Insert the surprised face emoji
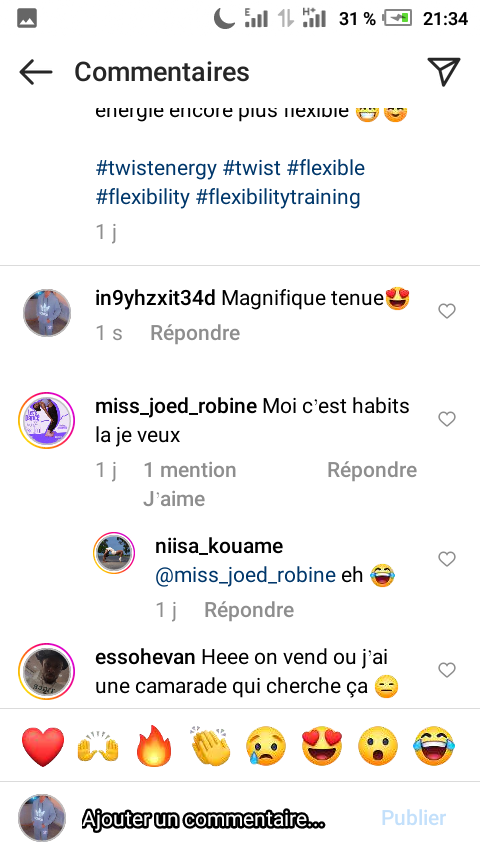Screen dimensions: 480x854 click(378, 747)
